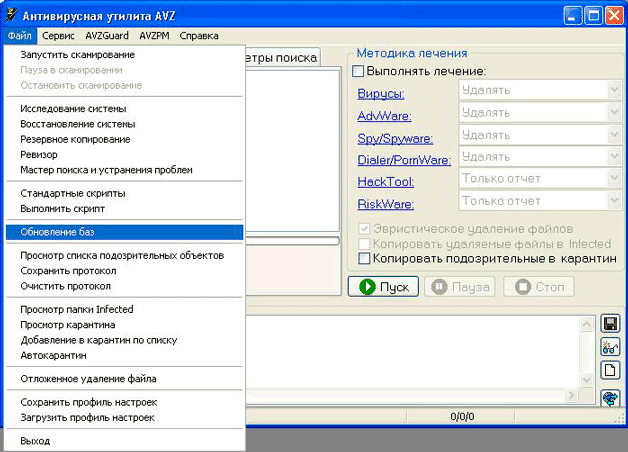This screenshot has width=628, height=452.
Task: Select 'Обновление баз' menu item
Action: coord(125,232)
